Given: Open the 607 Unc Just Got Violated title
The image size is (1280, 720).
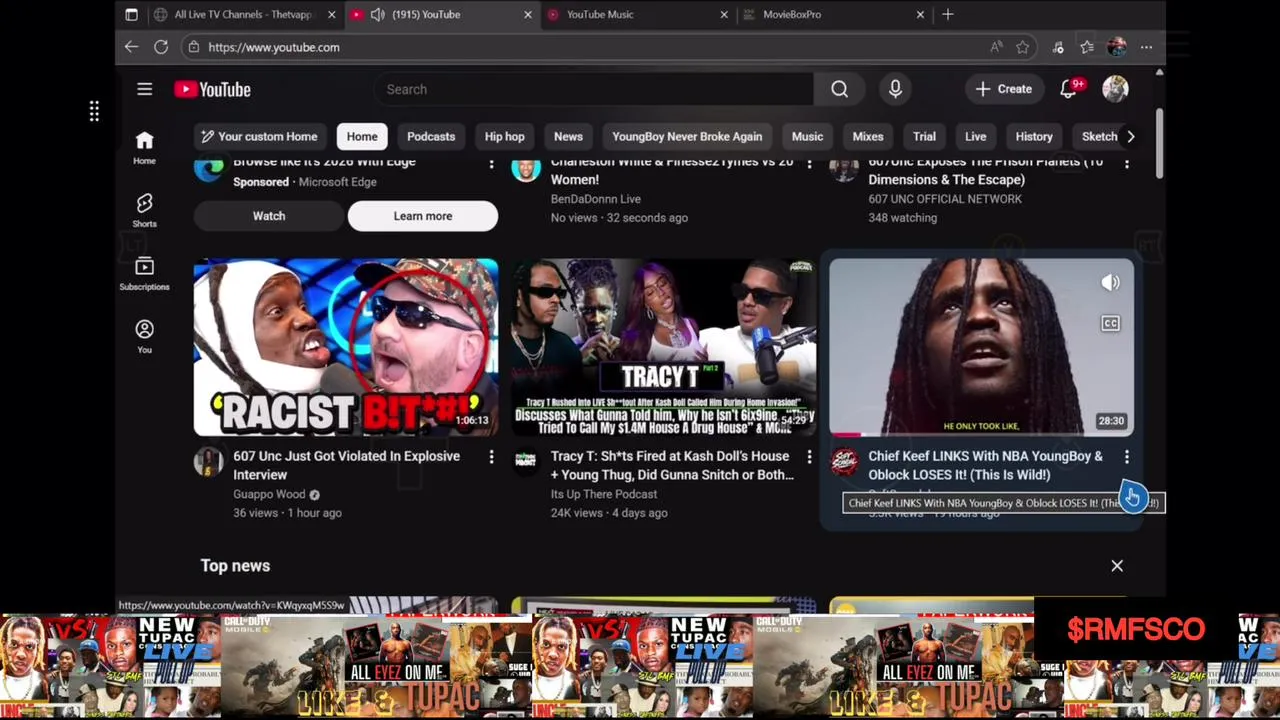Looking at the screenshot, I should 346,465.
